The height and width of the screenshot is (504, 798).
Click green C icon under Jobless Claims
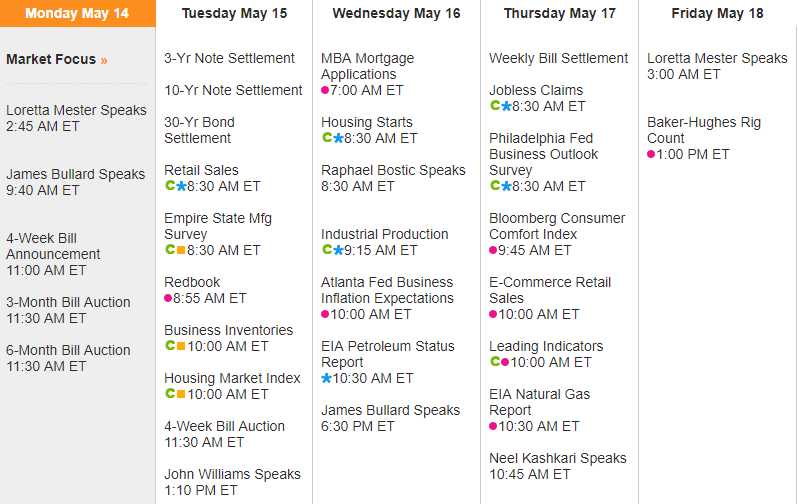tap(494, 106)
